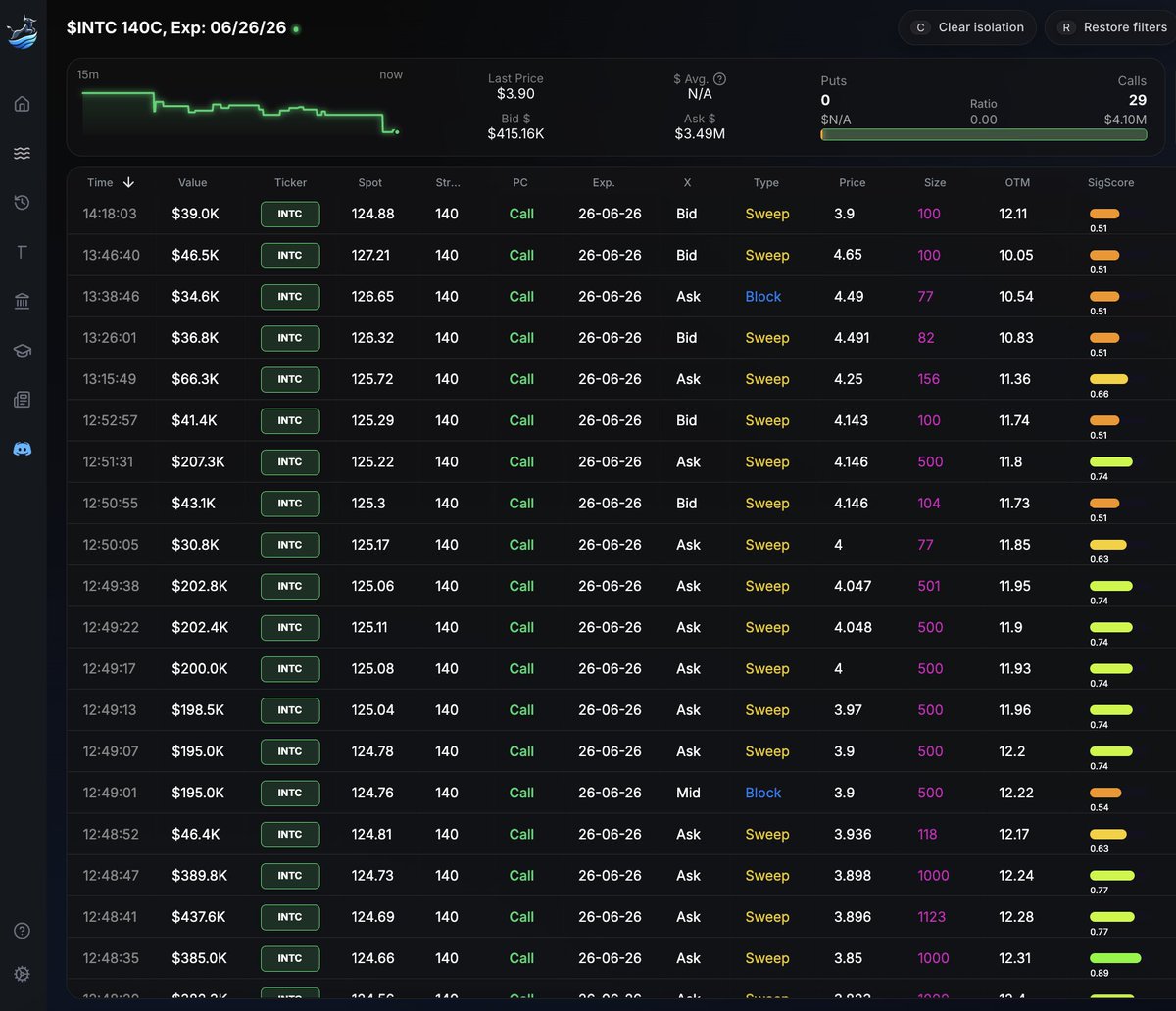Viewport: 1176px width, 1011px height.
Task: Open the T ticker sidebar icon
Action: point(22,252)
